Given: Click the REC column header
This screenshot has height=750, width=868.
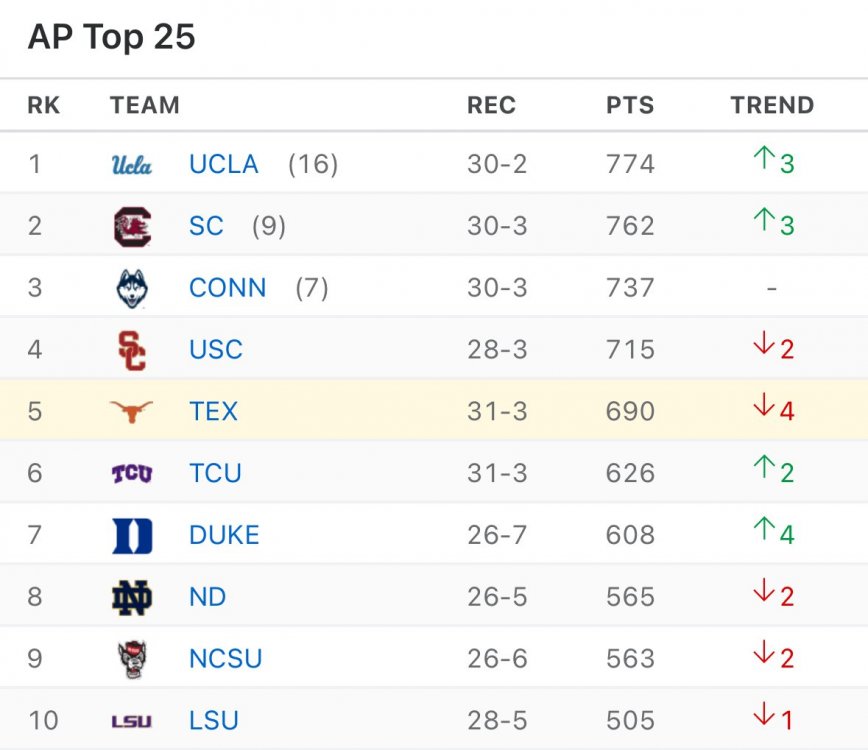Looking at the screenshot, I should [x=491, y=105].
